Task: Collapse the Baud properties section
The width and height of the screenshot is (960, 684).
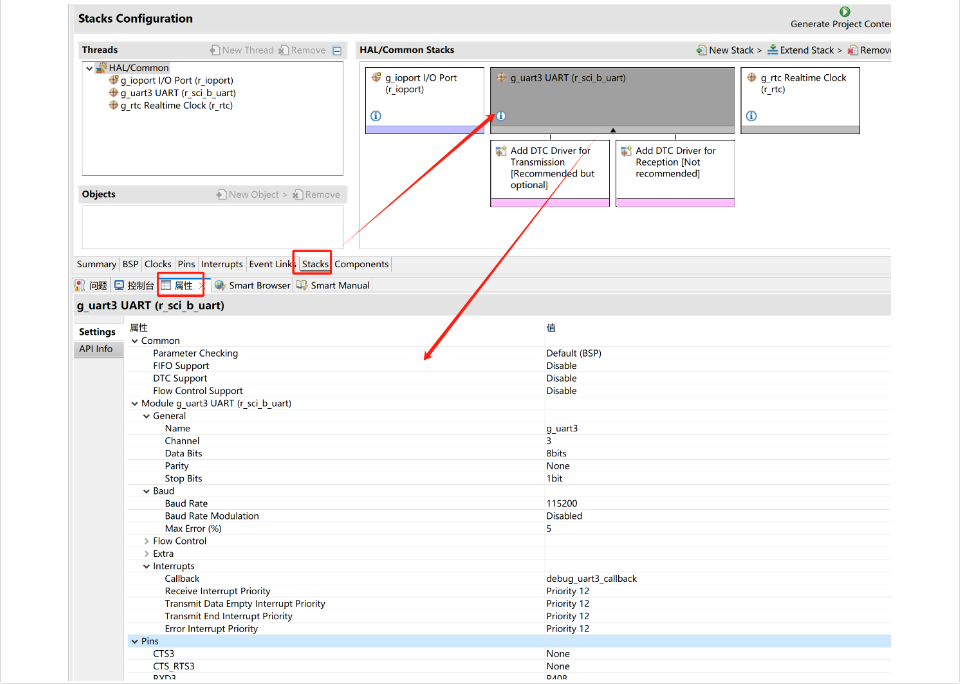Action: tap(146, 491)
